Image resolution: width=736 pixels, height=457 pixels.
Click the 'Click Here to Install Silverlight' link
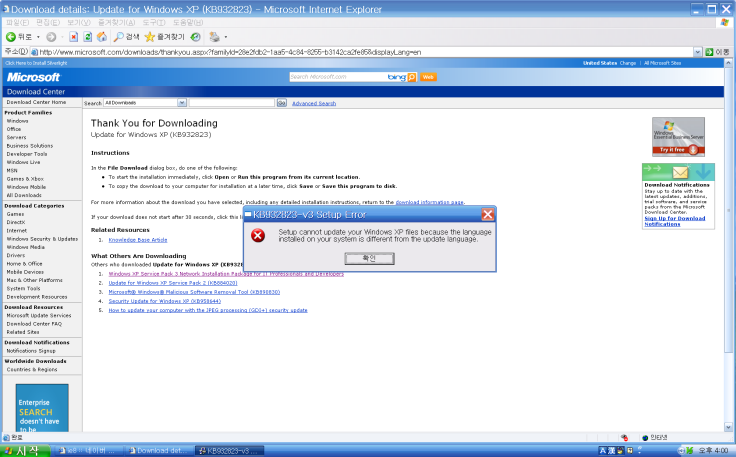click(36, 63)
